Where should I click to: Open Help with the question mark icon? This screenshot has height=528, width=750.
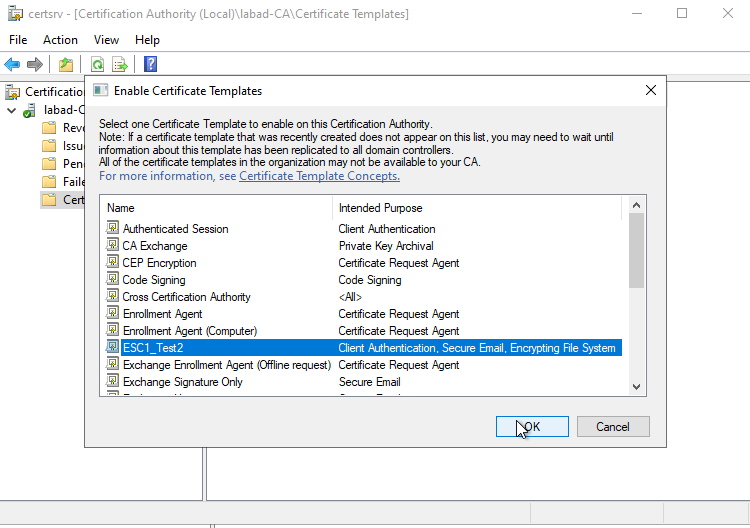click(x=151, y=64)
